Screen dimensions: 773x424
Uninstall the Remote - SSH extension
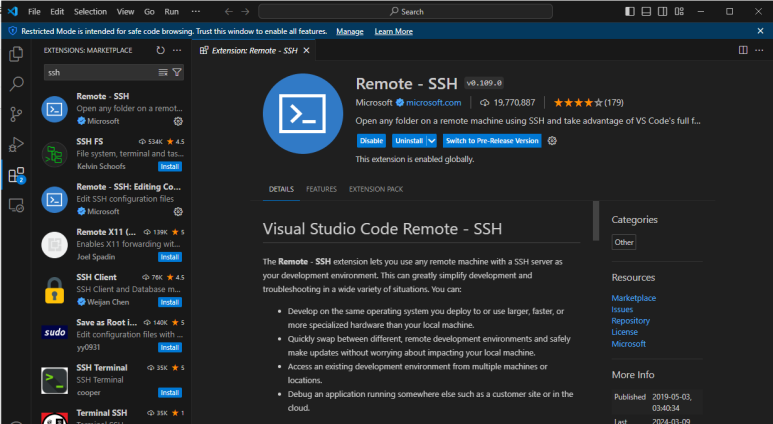coord(409,141)
